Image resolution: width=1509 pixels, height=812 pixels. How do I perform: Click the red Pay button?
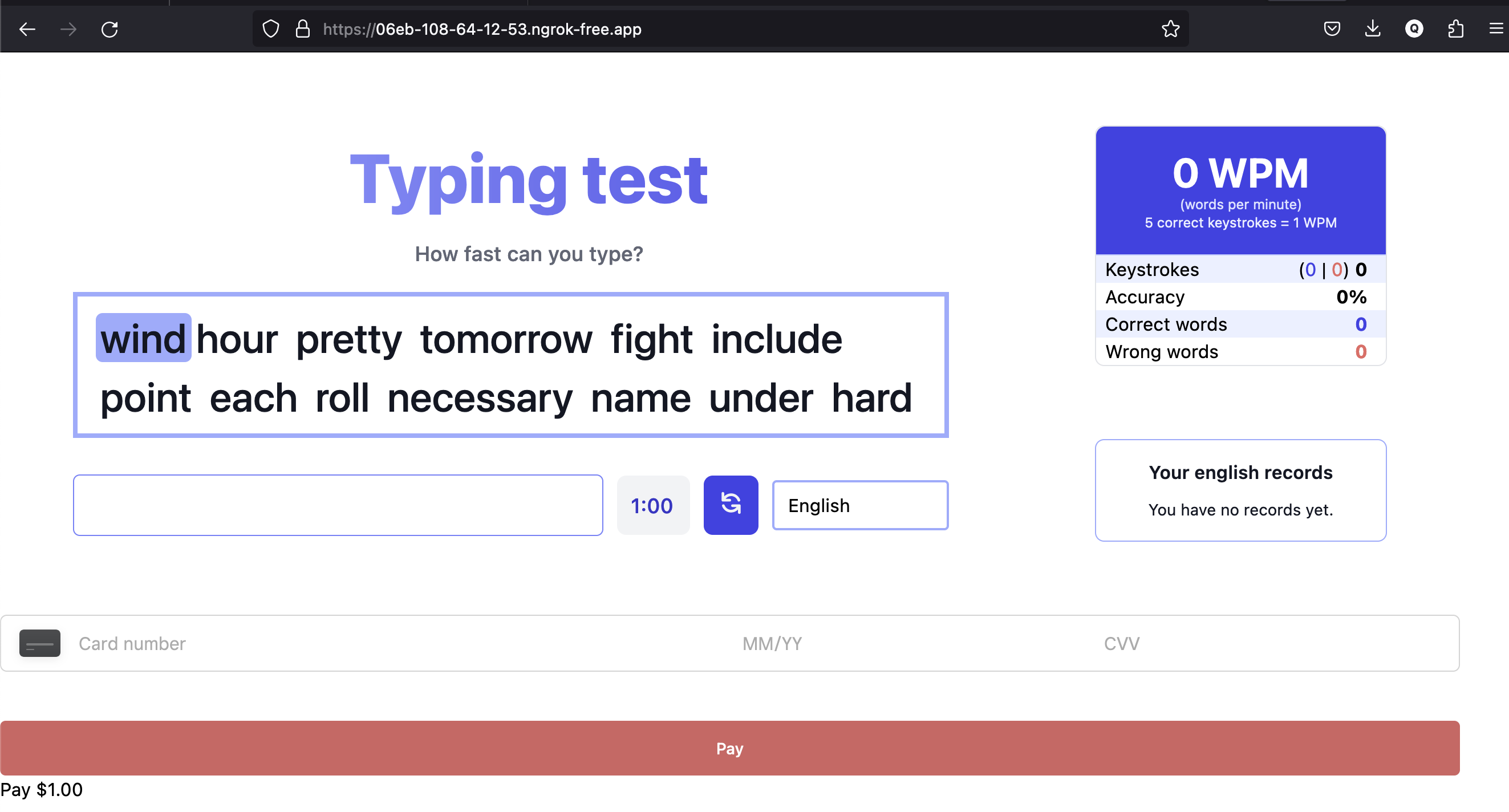pyautogui.click(x=729, y=748)
